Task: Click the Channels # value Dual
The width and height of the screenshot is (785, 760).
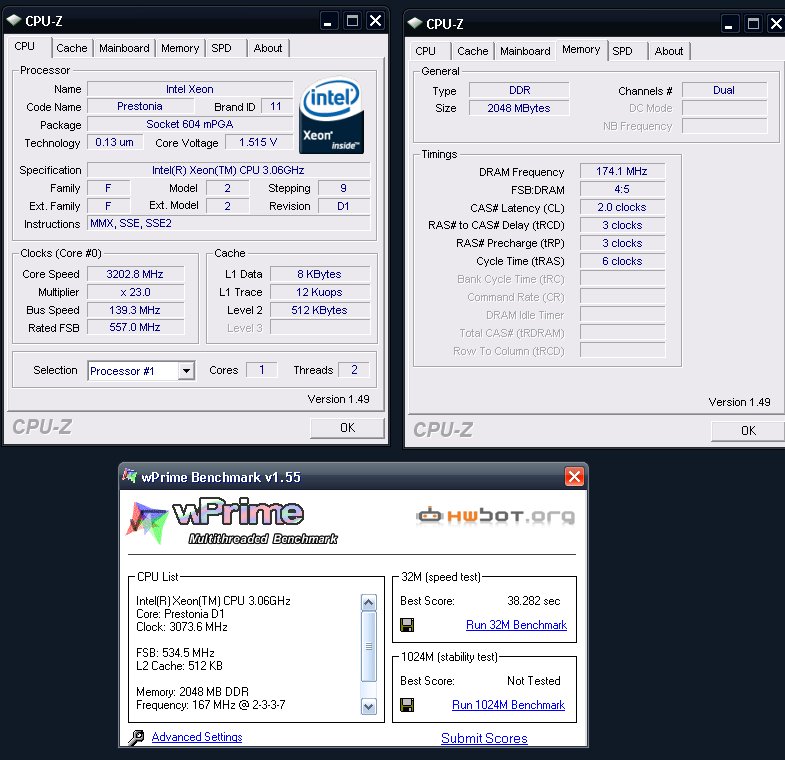Action: pyautogui.click(x=724, y=90)
